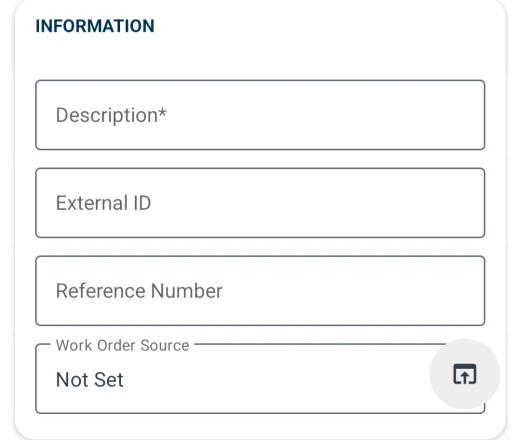Image resolution: width=520 pixels, height=440 pixels.
Task: Click the arrow-in-window icon beside Not Set
Action: pos(465,374)
